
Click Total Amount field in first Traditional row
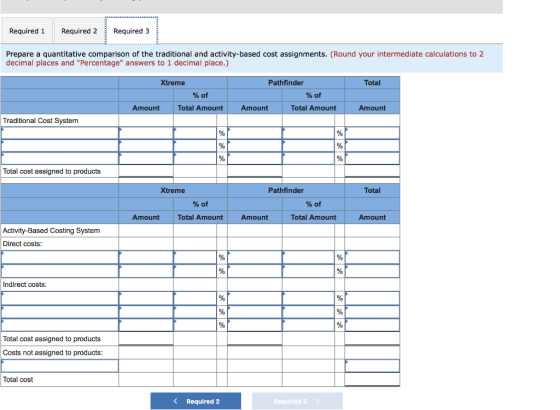point(372,133)
